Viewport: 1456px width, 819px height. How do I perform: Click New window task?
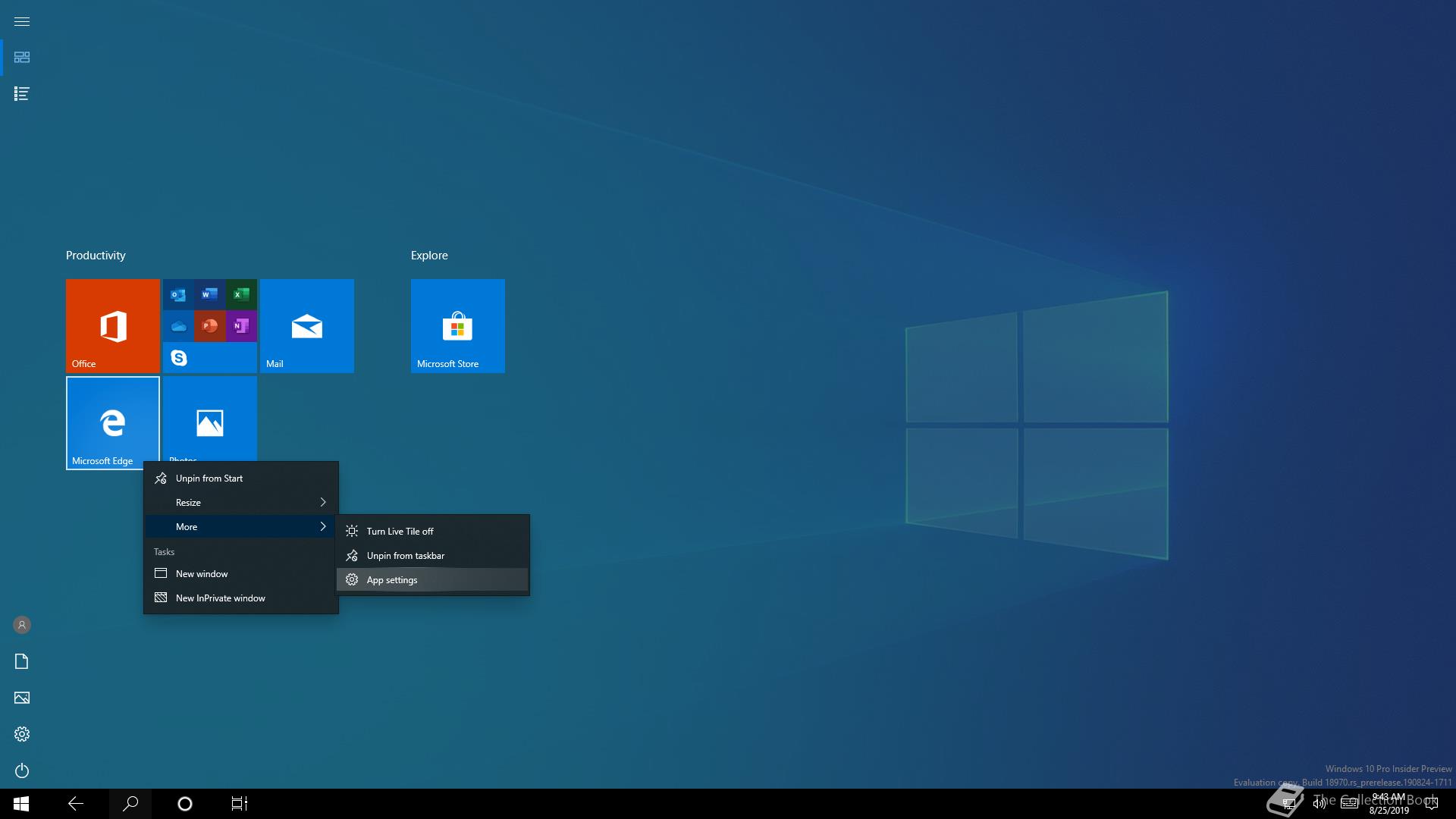201,574
